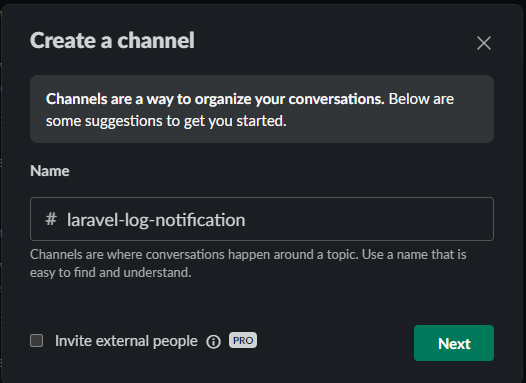The height and width of the screenshot is (383, 526).
Task: Click 'Create a channel' heading
Action: coord(112,41)
